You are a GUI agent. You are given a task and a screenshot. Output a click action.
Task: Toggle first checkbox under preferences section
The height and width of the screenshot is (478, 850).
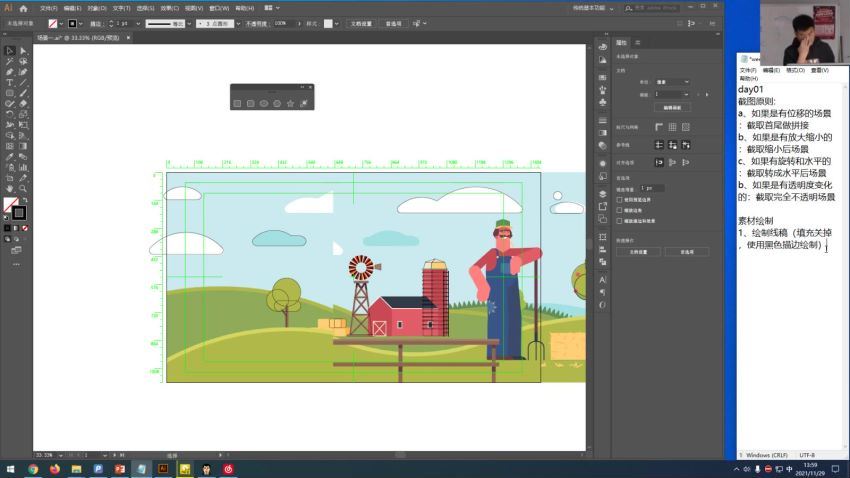(620, 199)
